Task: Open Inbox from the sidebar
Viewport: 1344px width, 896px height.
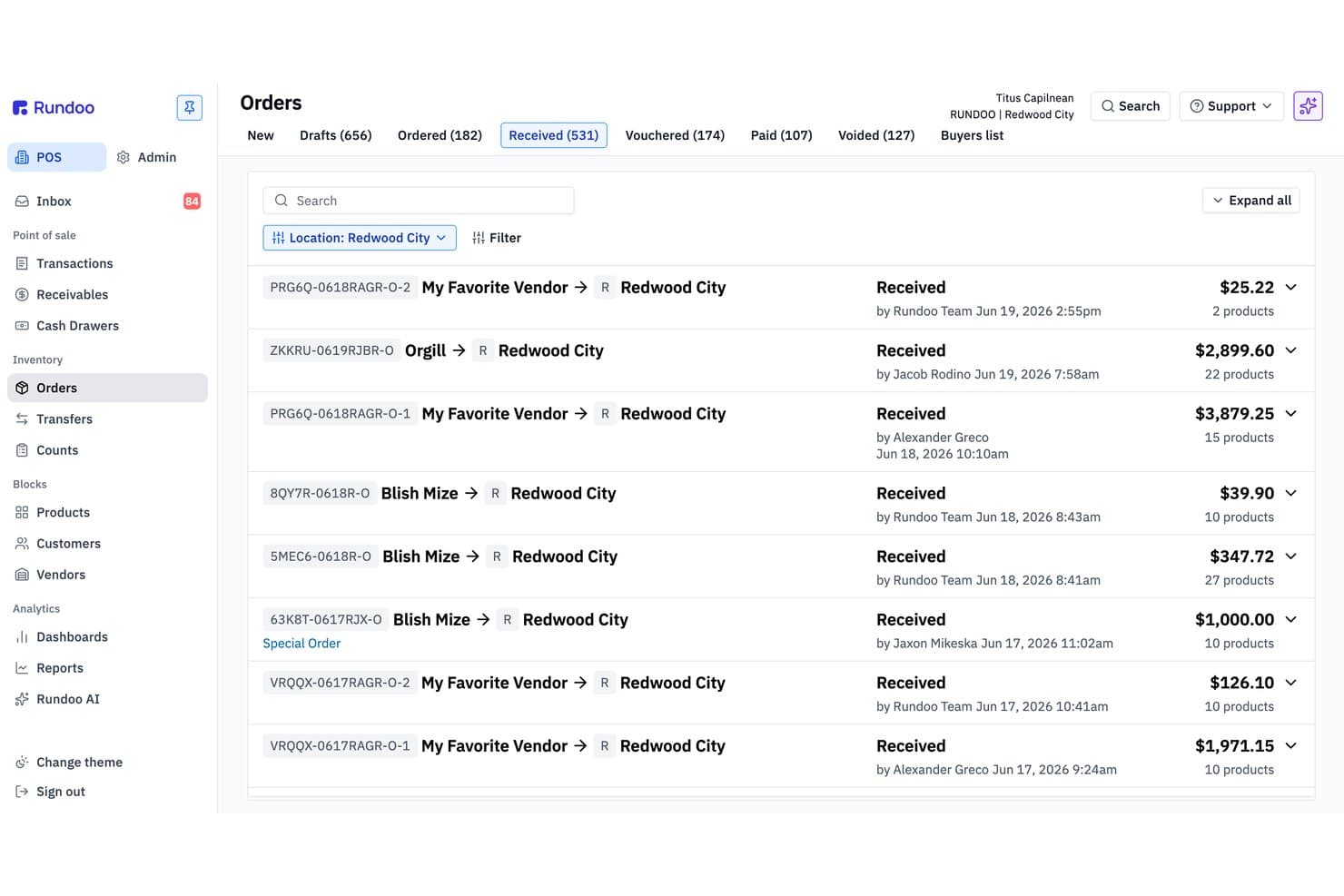Action: (x=107, y=202)
